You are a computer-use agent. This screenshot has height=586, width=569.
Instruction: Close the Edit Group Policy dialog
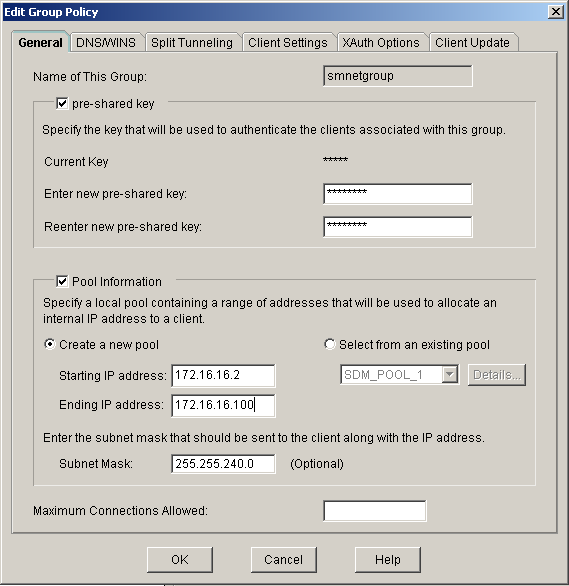[x=556, y=12]
